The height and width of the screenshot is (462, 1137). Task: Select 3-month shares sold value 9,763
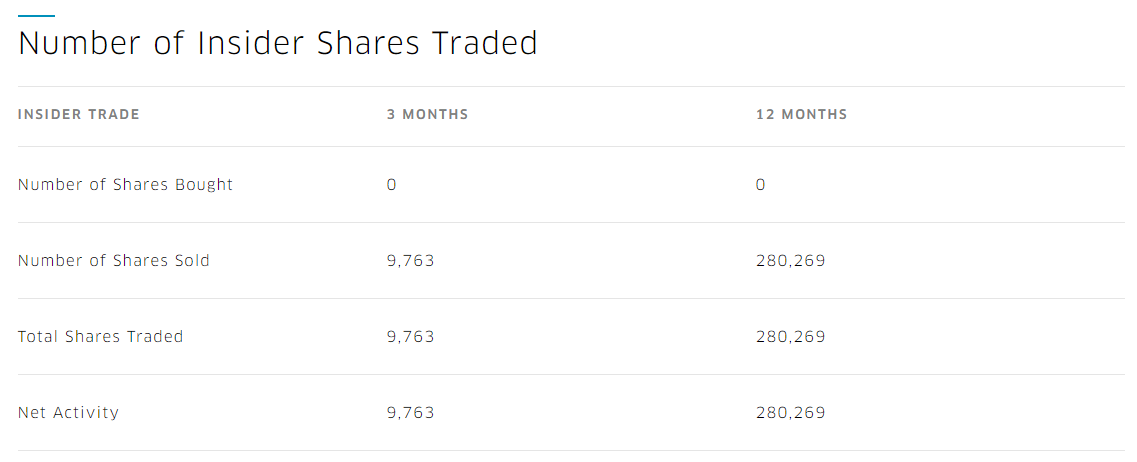[410, 260]
